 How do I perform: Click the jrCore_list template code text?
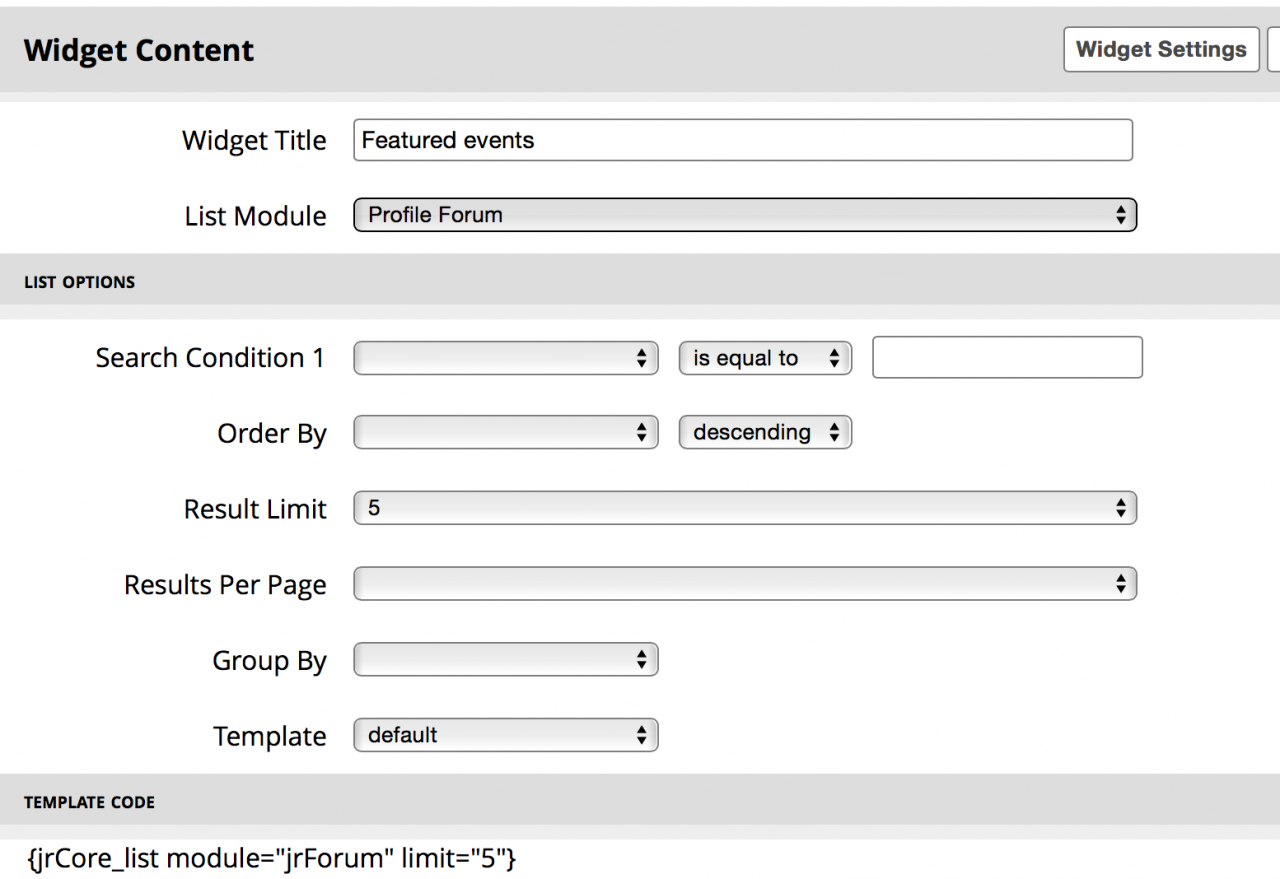coord(272,857)
